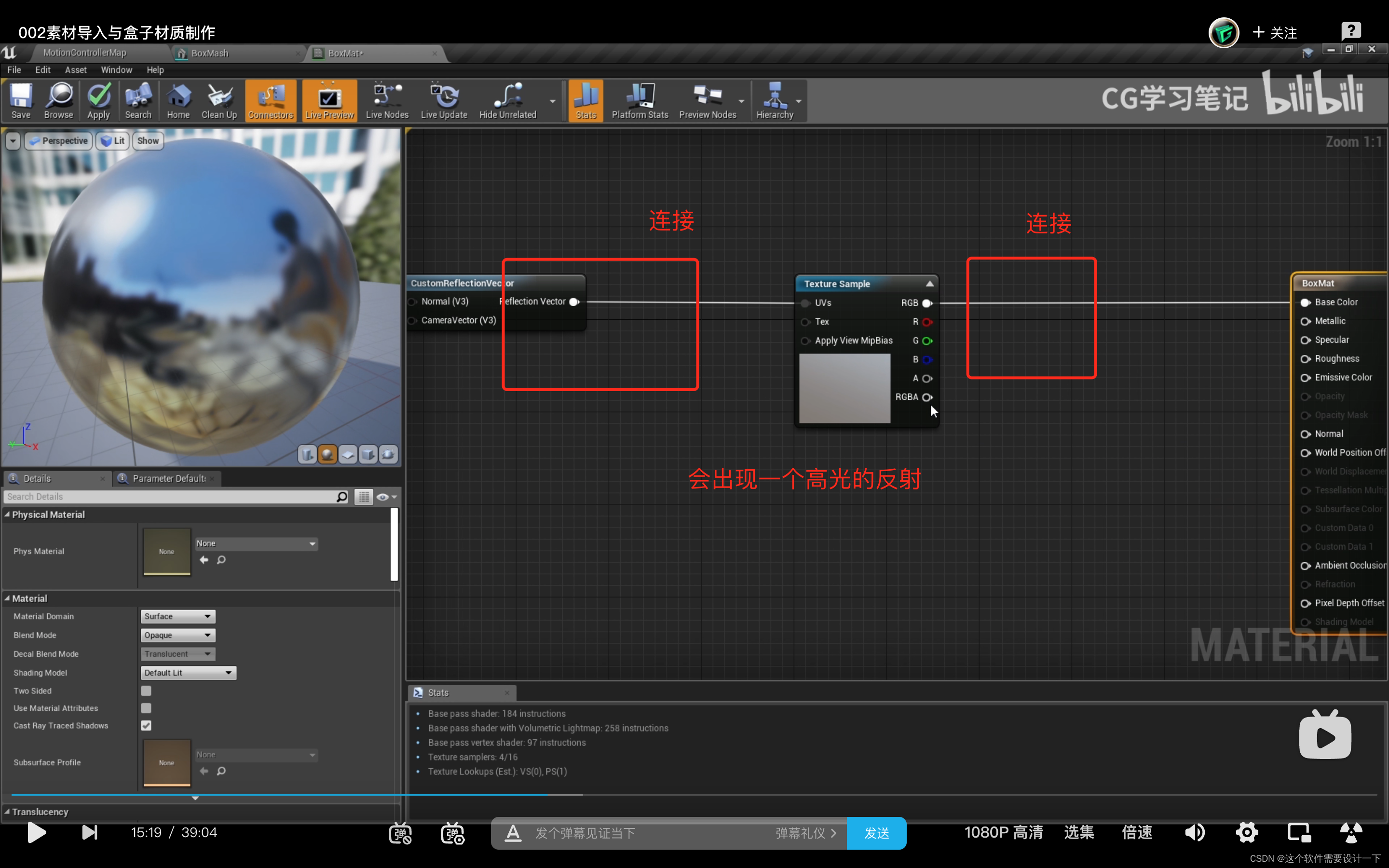Screen dimensions: 1389x868
Task: Expand the Material Domain dropdown
Action: point(176,616)
